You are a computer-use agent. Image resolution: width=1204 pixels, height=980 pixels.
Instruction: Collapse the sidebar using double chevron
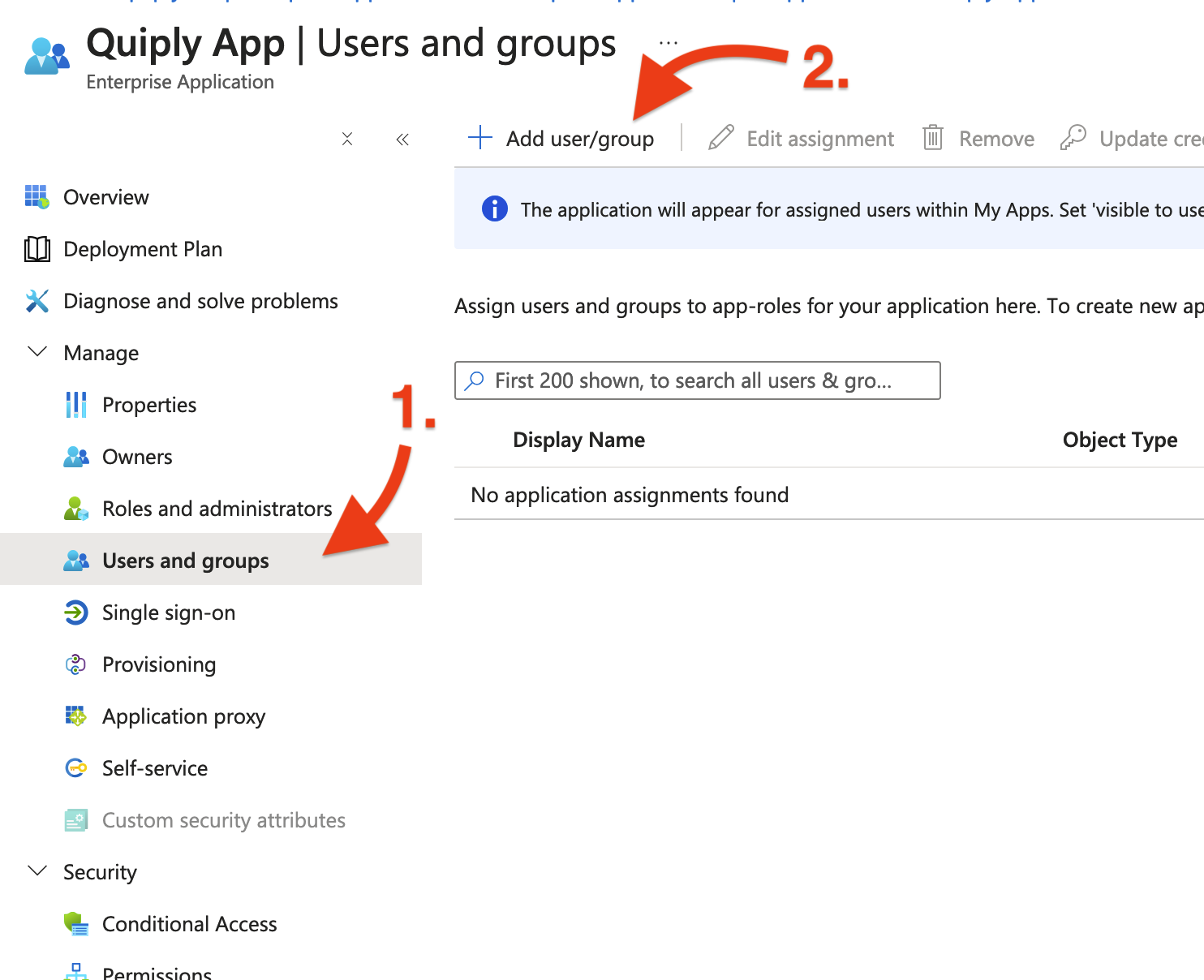402,140
